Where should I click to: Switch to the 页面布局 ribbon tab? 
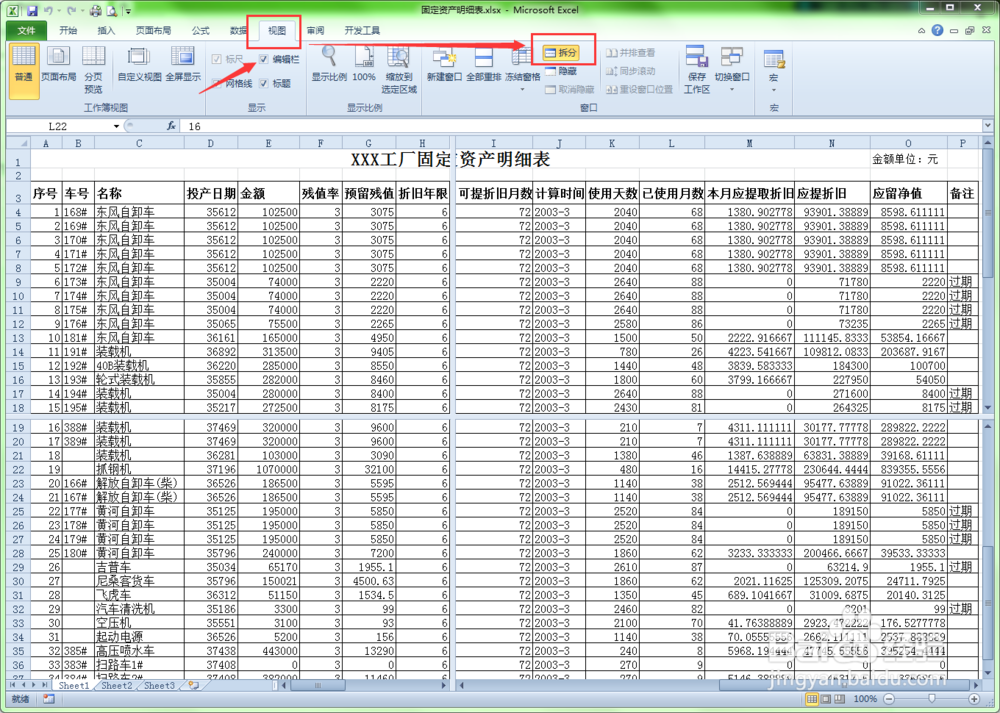tap(153, 31)
